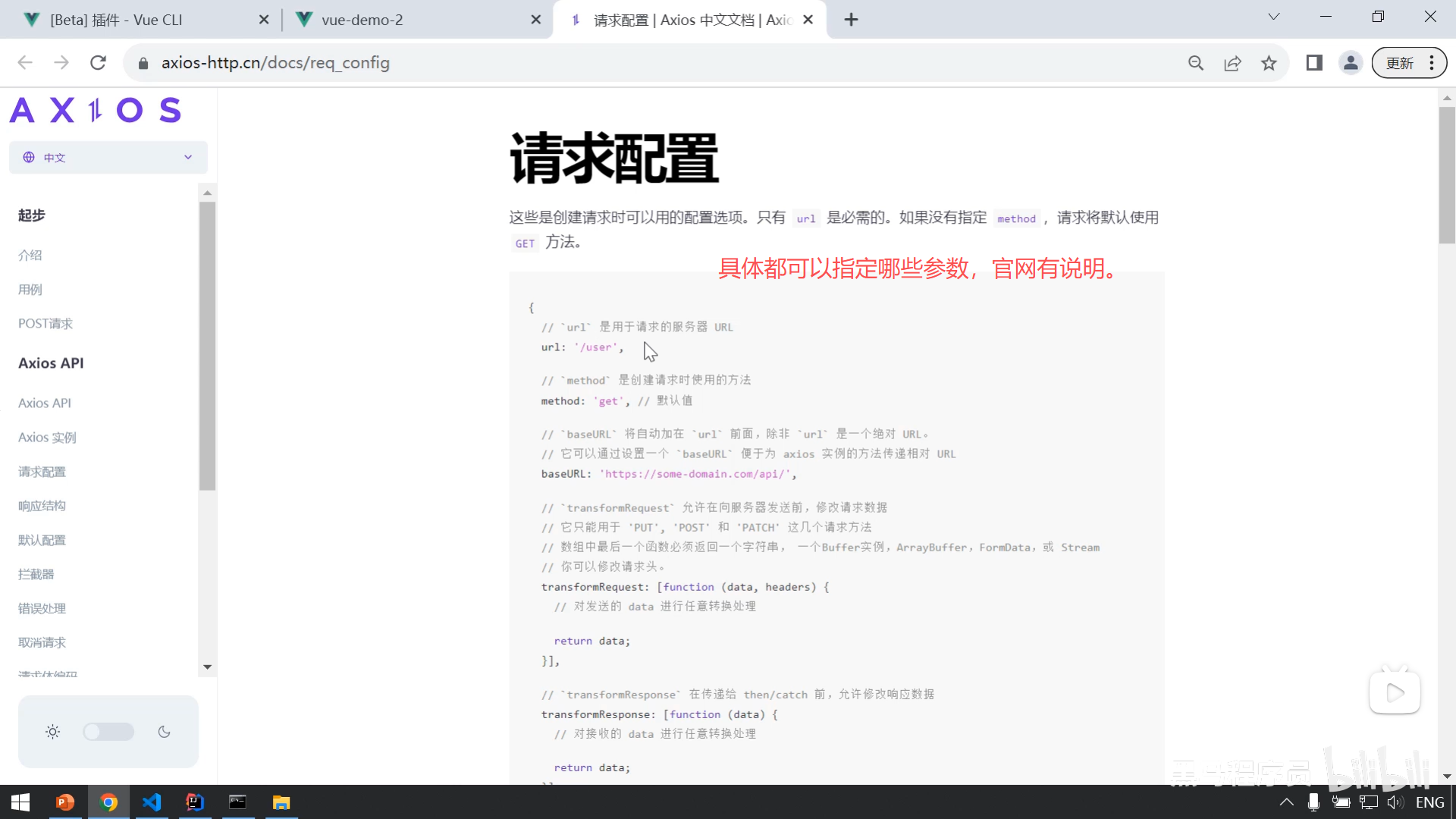Click the moon dark mode icon
The image size is (1456, 819).
[164, 732]
